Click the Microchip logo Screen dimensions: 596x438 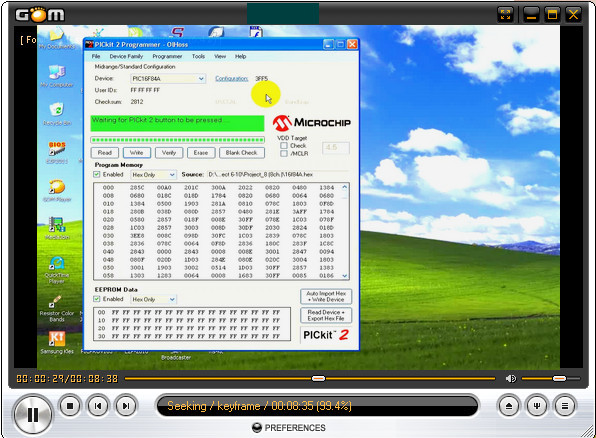click(x=312, y=123)
